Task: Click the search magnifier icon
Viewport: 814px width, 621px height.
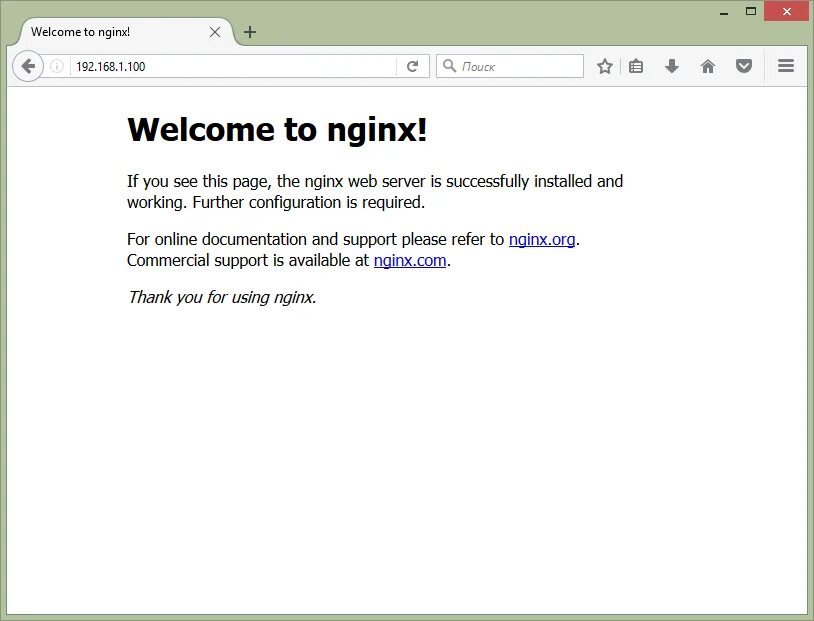Action: tap(450, 66)
